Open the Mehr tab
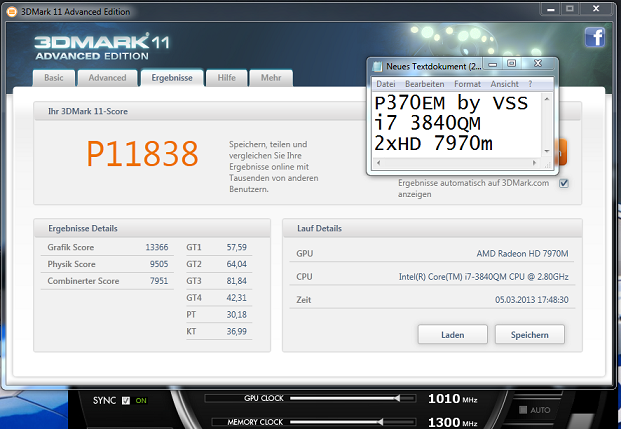The height and width of the screenshot is (429, 621). [x=271, y=78]
